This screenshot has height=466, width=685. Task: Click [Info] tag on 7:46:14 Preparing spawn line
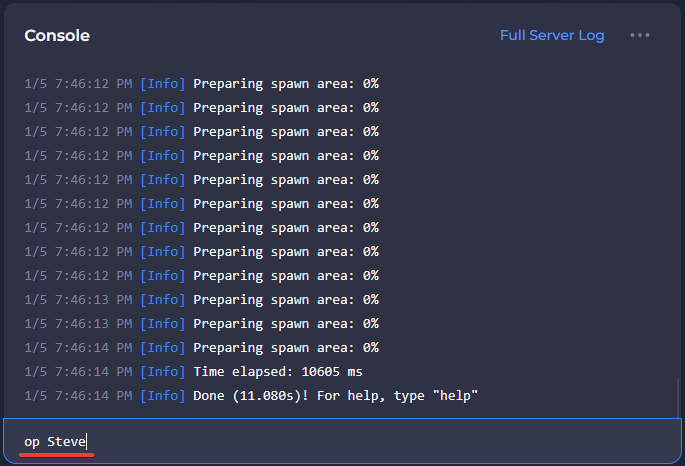coord(162,348)
